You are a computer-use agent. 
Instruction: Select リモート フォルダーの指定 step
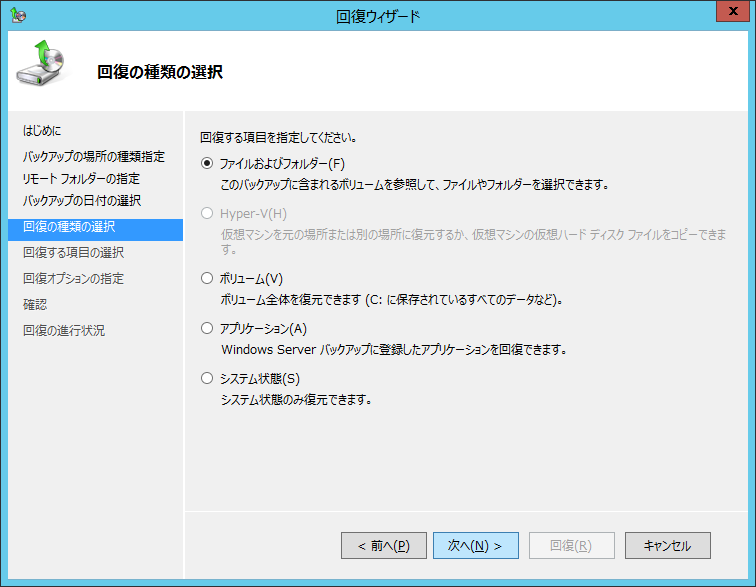(81, 178)
